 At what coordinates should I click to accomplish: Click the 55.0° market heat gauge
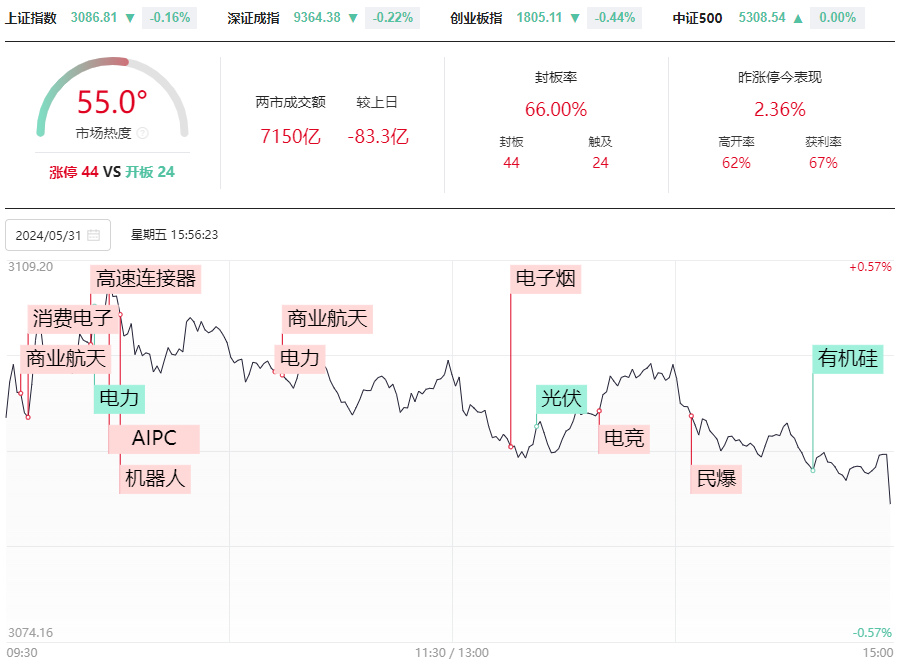tap(112, 103)
